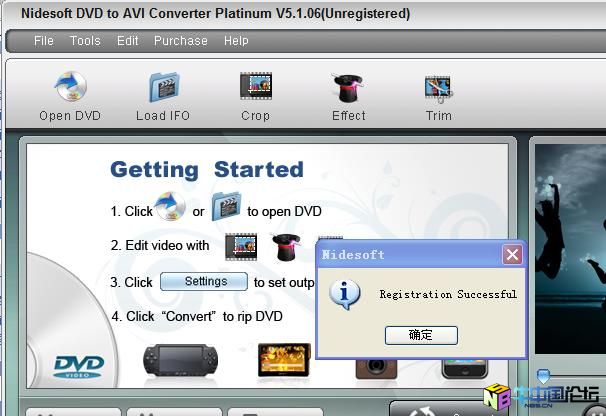Open the Help menu
Screen dimensions: 606x416
pos(236,41)
